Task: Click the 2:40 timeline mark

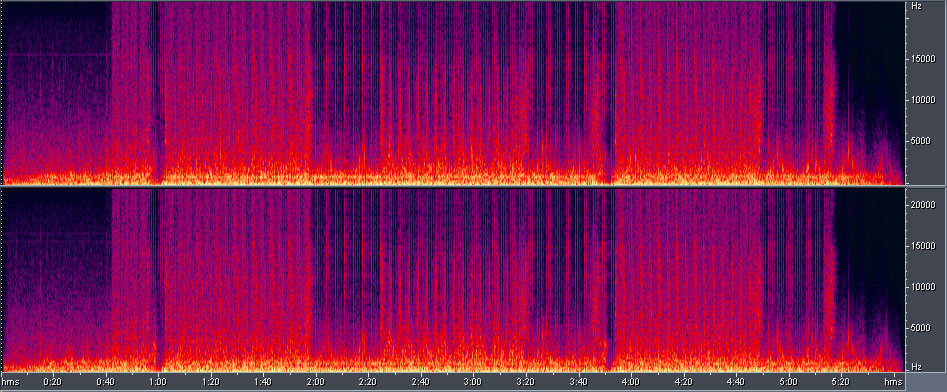Action: [x=421, y=382]
